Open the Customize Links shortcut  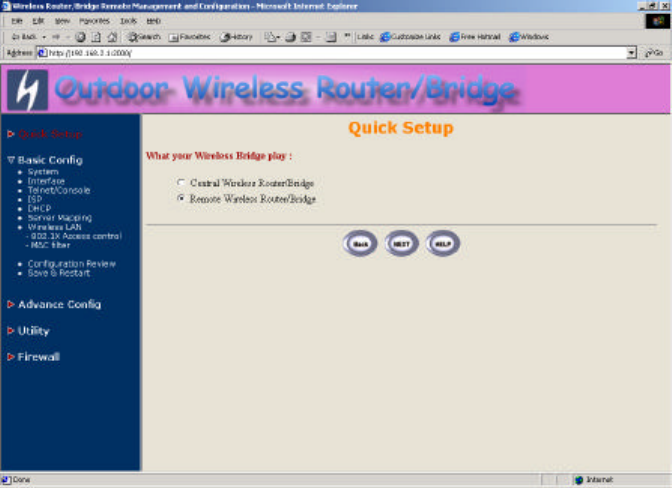click(411, 37)
